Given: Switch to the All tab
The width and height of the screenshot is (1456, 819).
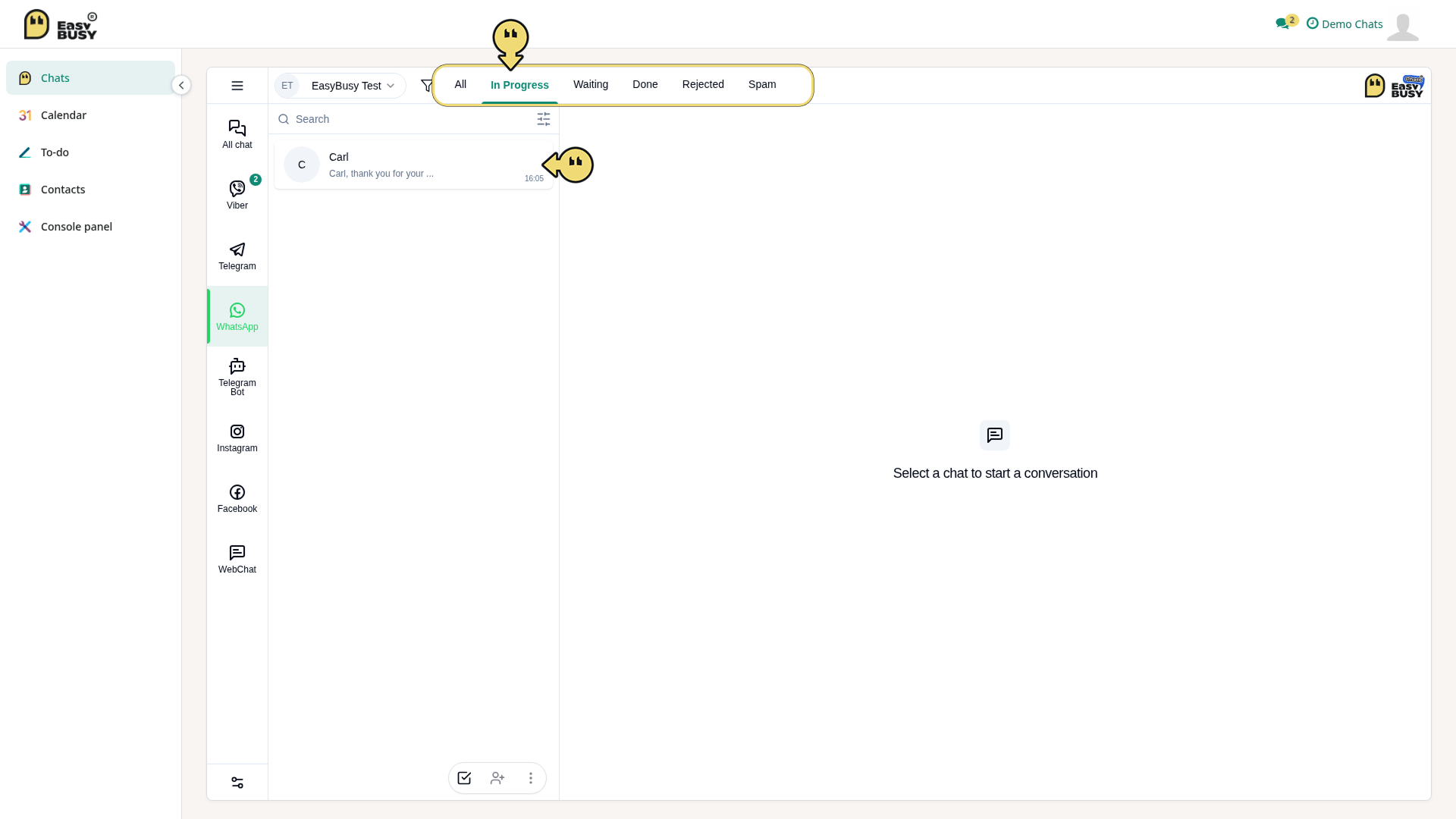Looking at the screenshot, I should coord(460,84).
